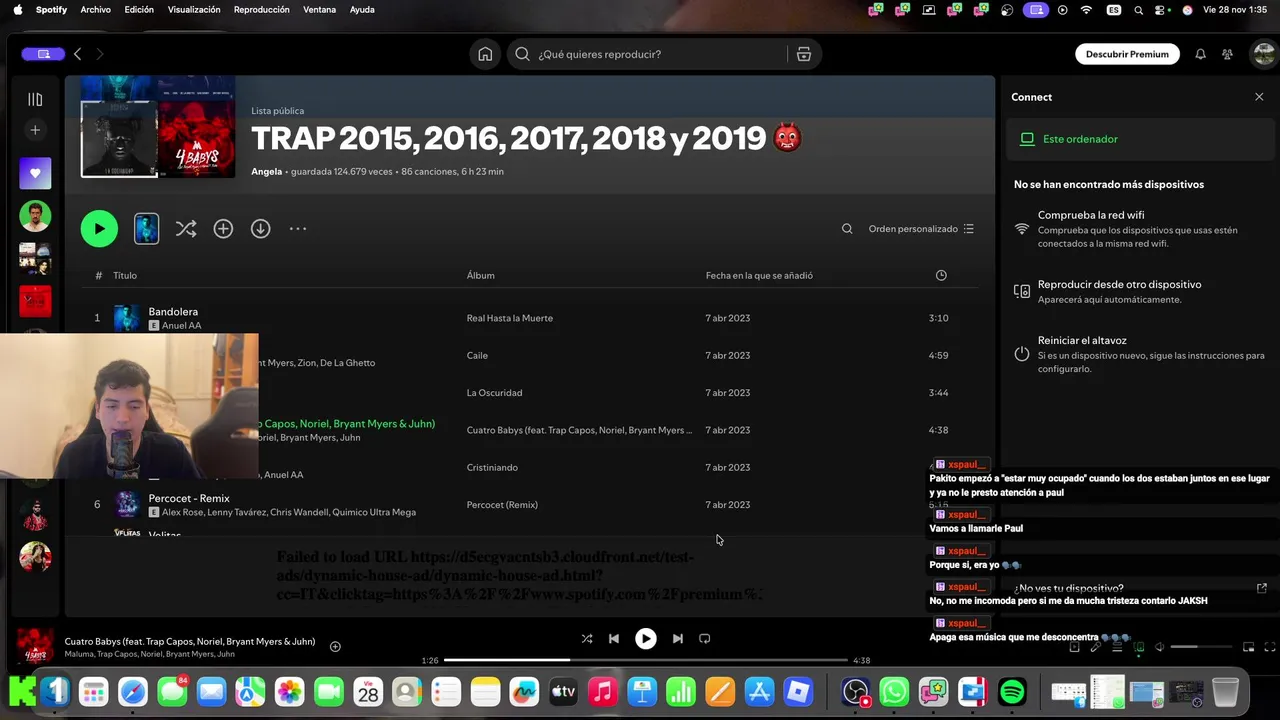Skip to the previous track

(x=614, y=638)
